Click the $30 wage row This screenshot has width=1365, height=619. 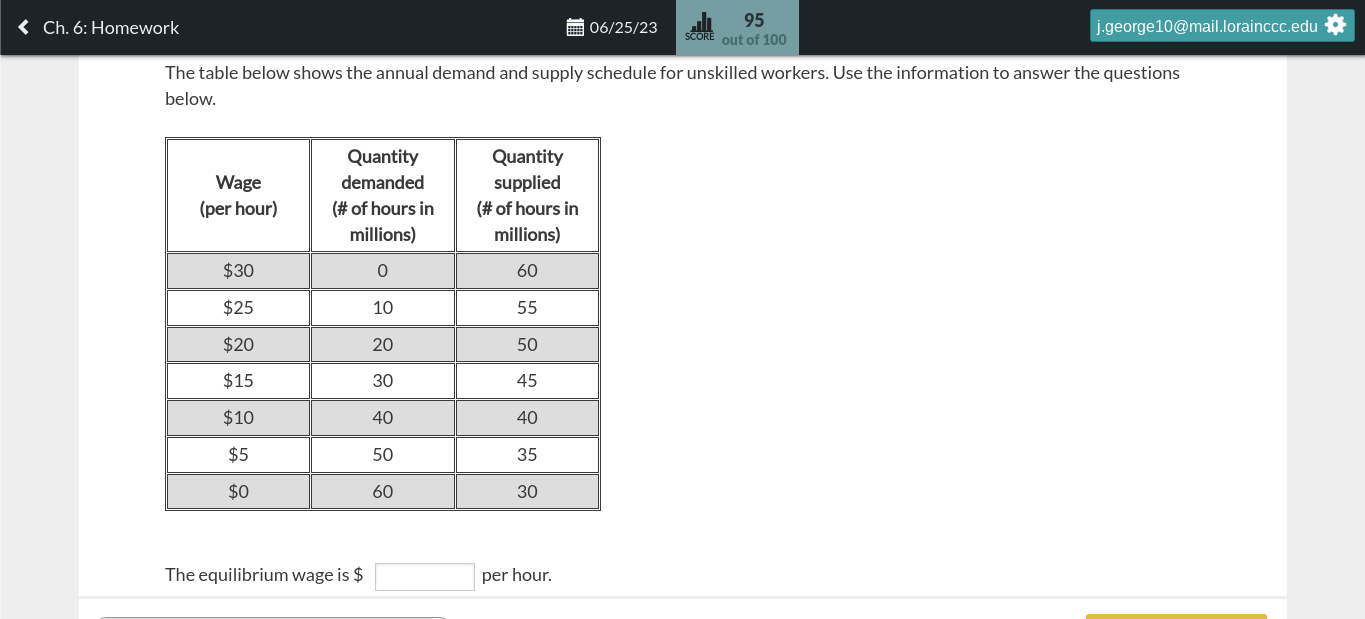[238, 270]
